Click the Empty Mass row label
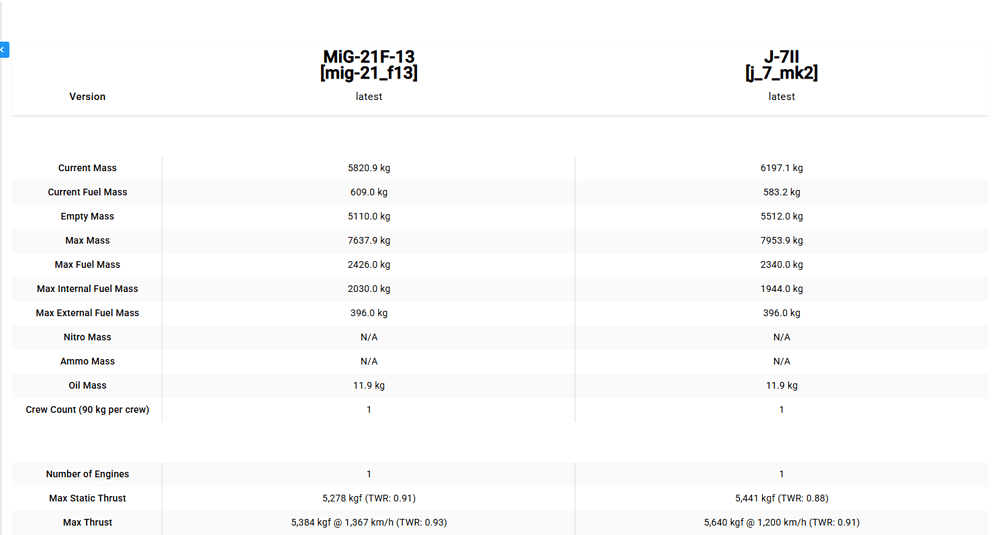The image size is (999, 535). pos(87,216)
